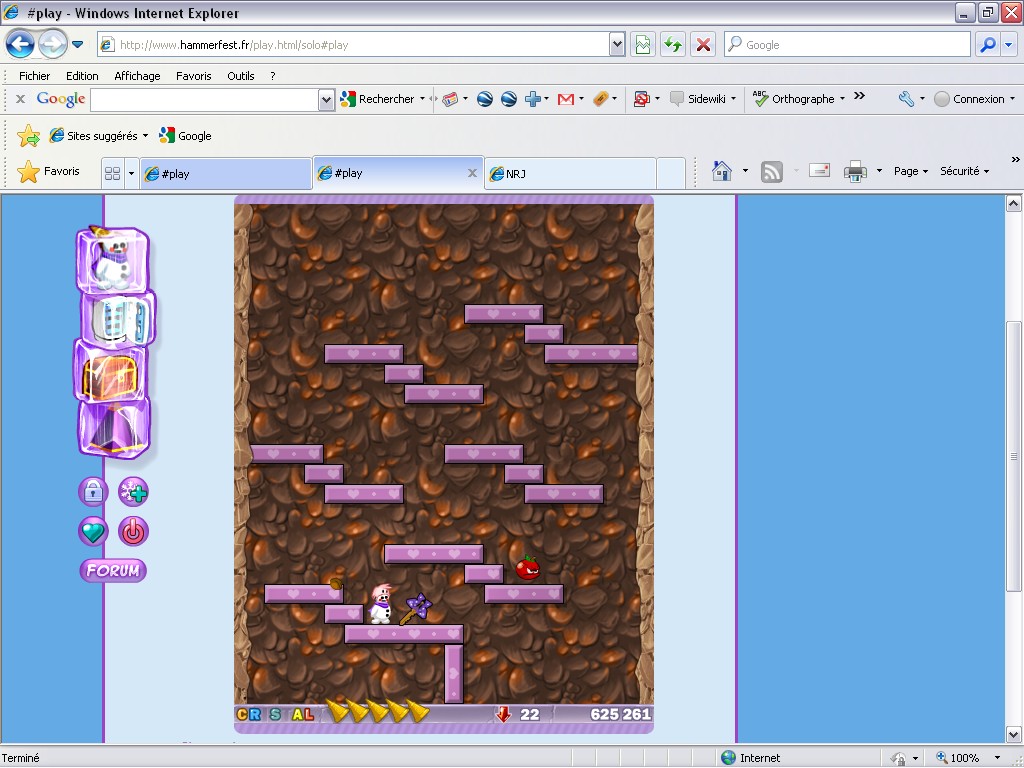Image resolution: width=1024 pixels, height=768 pixels.
Task: Click the compatibility view icon
Action: pyautogui.click(x=643, y=44)
